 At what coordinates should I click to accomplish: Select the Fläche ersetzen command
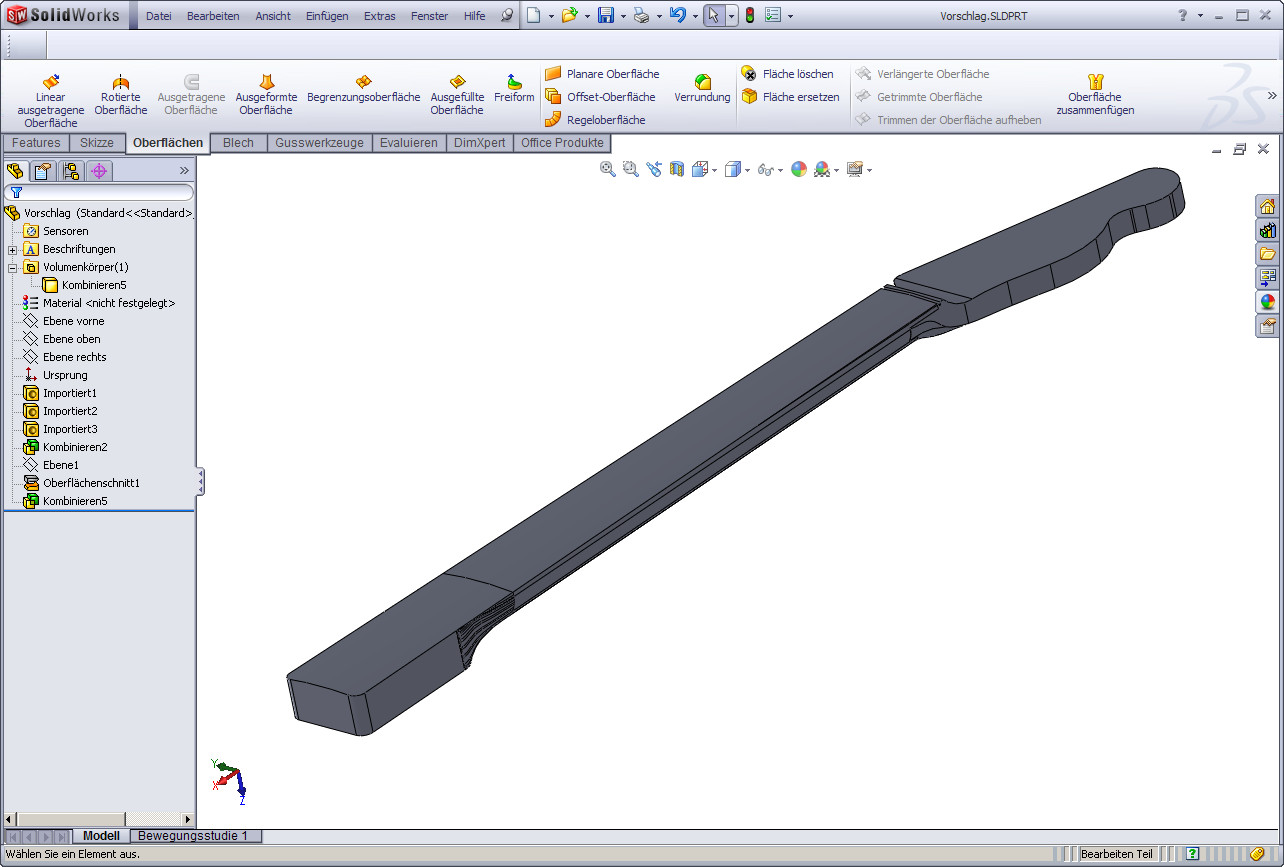tap(790, 97)
